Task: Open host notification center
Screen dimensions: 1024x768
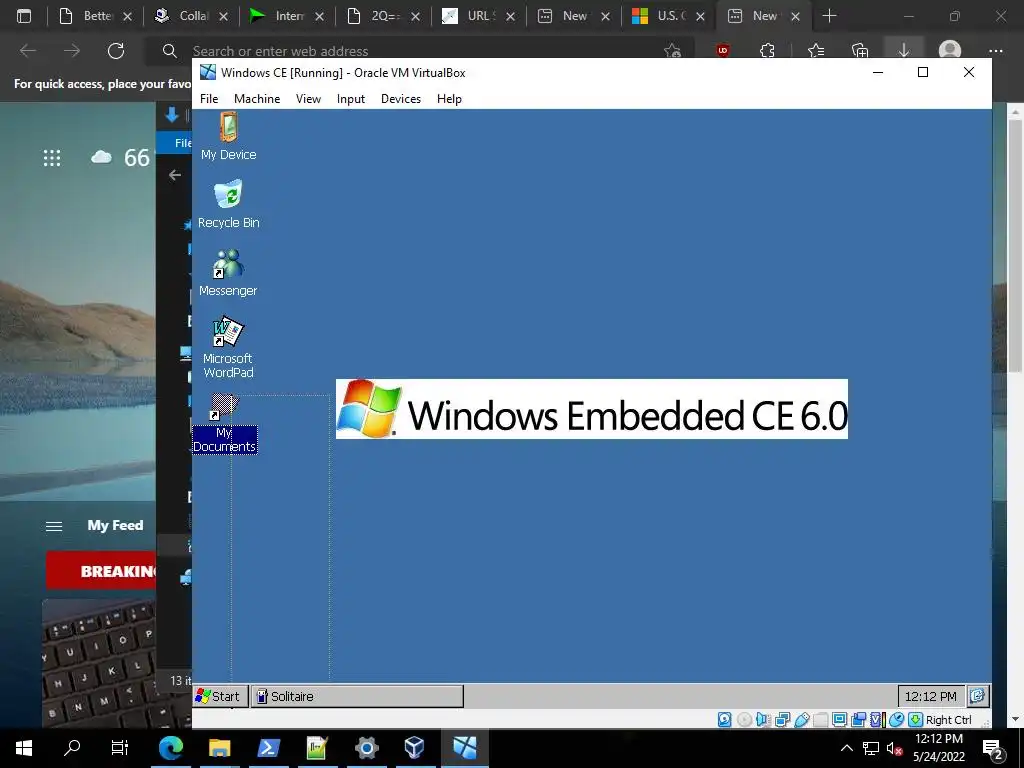Action: [993, 748]
